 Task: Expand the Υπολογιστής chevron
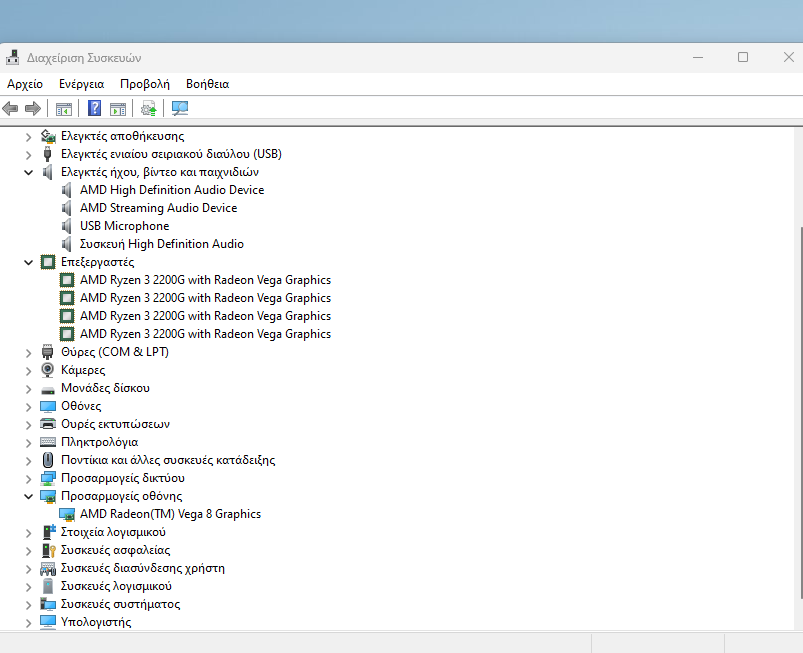tap(29, 623)
